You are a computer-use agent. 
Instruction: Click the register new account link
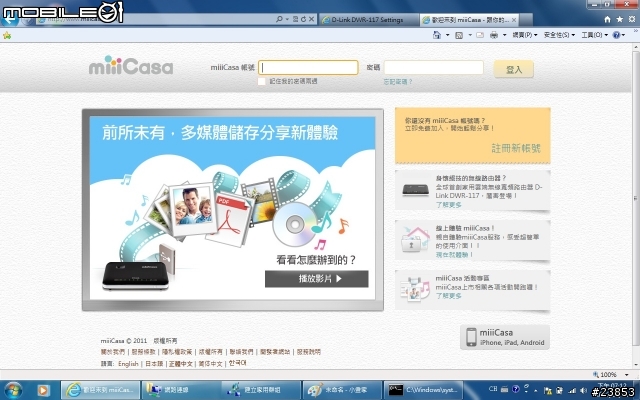[516, 148]
